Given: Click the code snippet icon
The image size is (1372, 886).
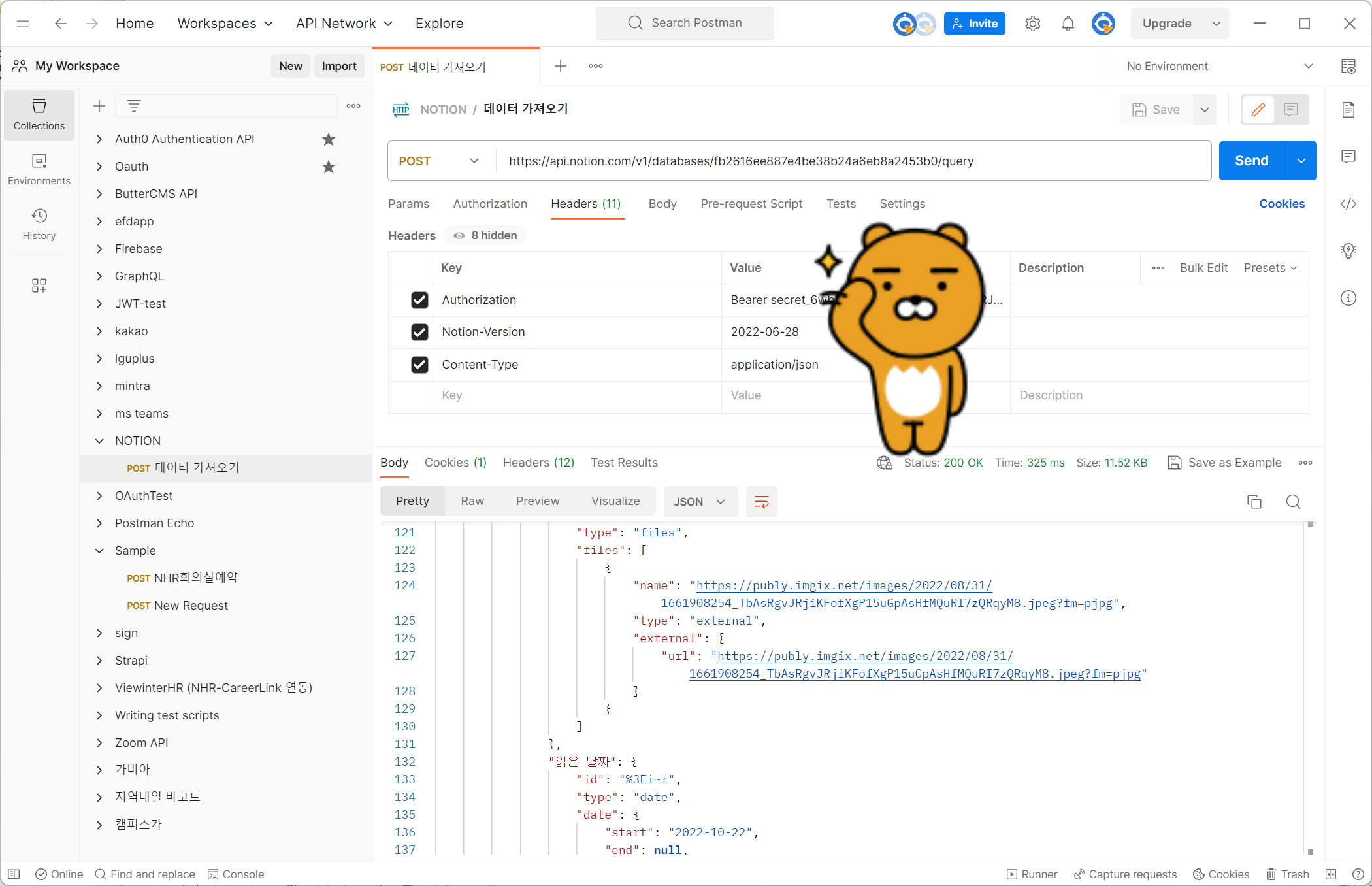Looking at the screenshot, I should [x=1348, y=204].
